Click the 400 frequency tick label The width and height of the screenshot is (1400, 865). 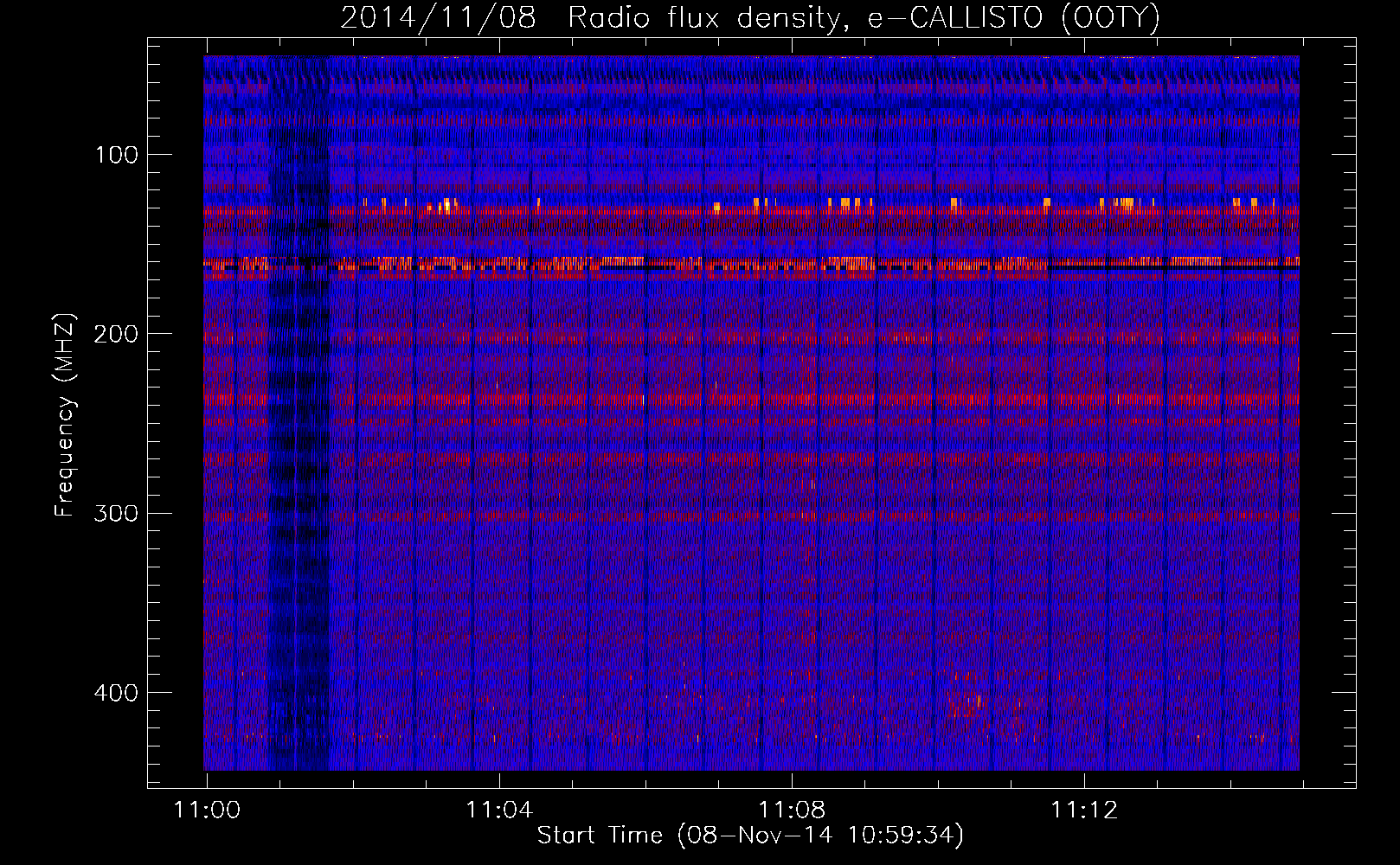pos(117,693)
